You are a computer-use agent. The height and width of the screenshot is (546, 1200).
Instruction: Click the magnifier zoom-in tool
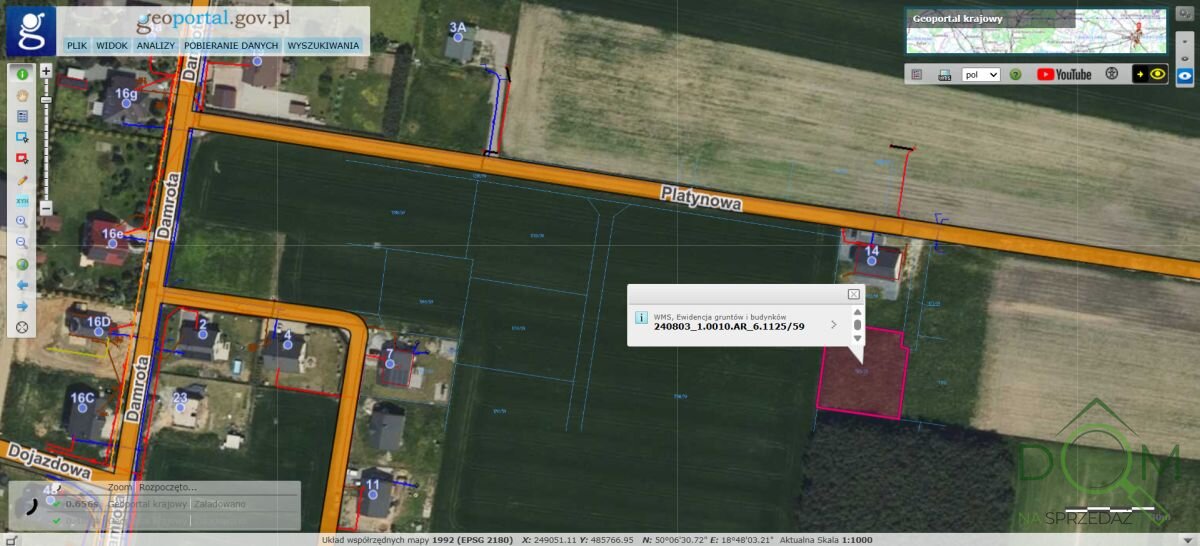pos(22,221)
